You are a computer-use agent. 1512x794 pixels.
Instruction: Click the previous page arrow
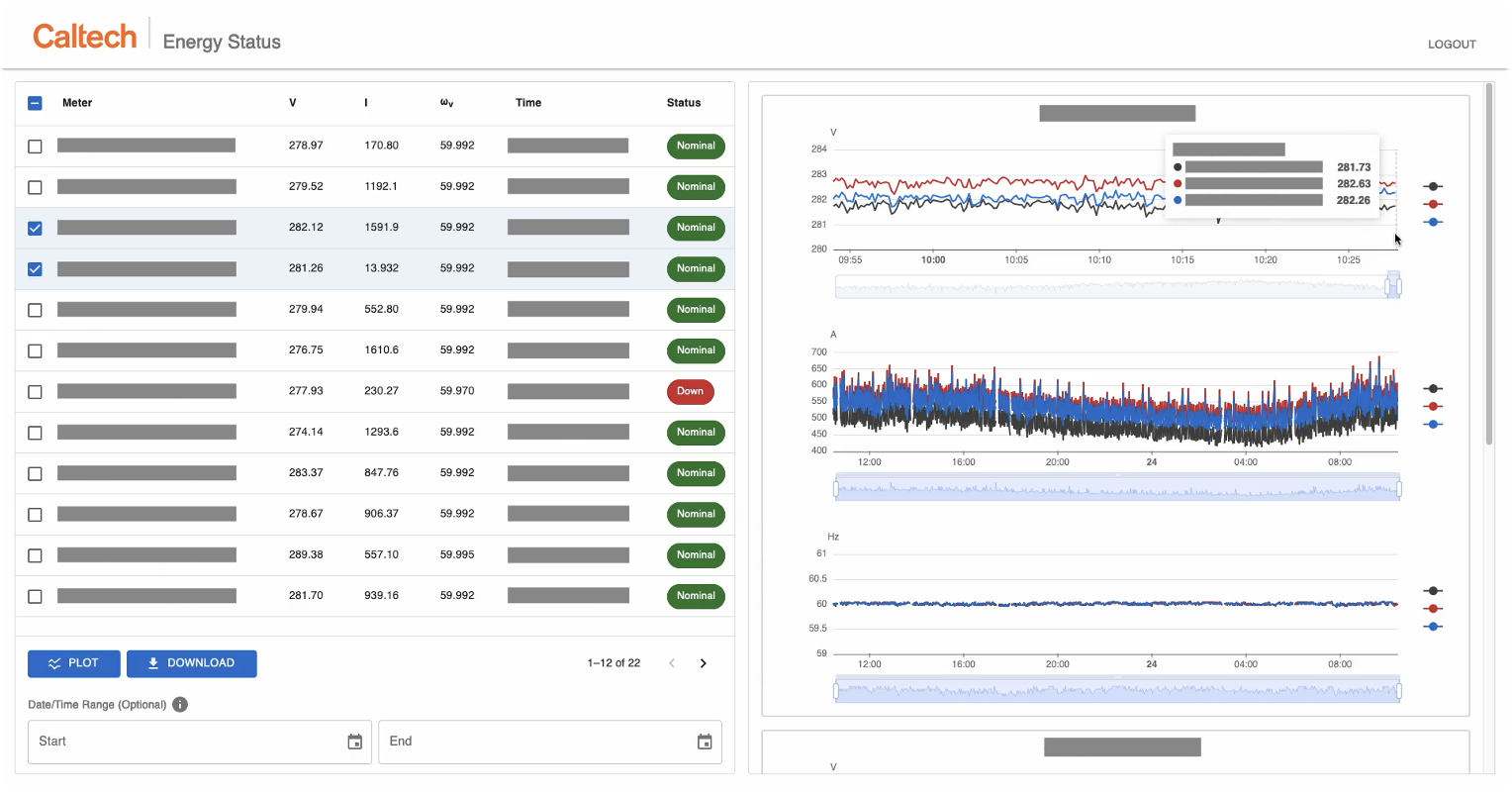pyautogui.click(x=672, y=663)
